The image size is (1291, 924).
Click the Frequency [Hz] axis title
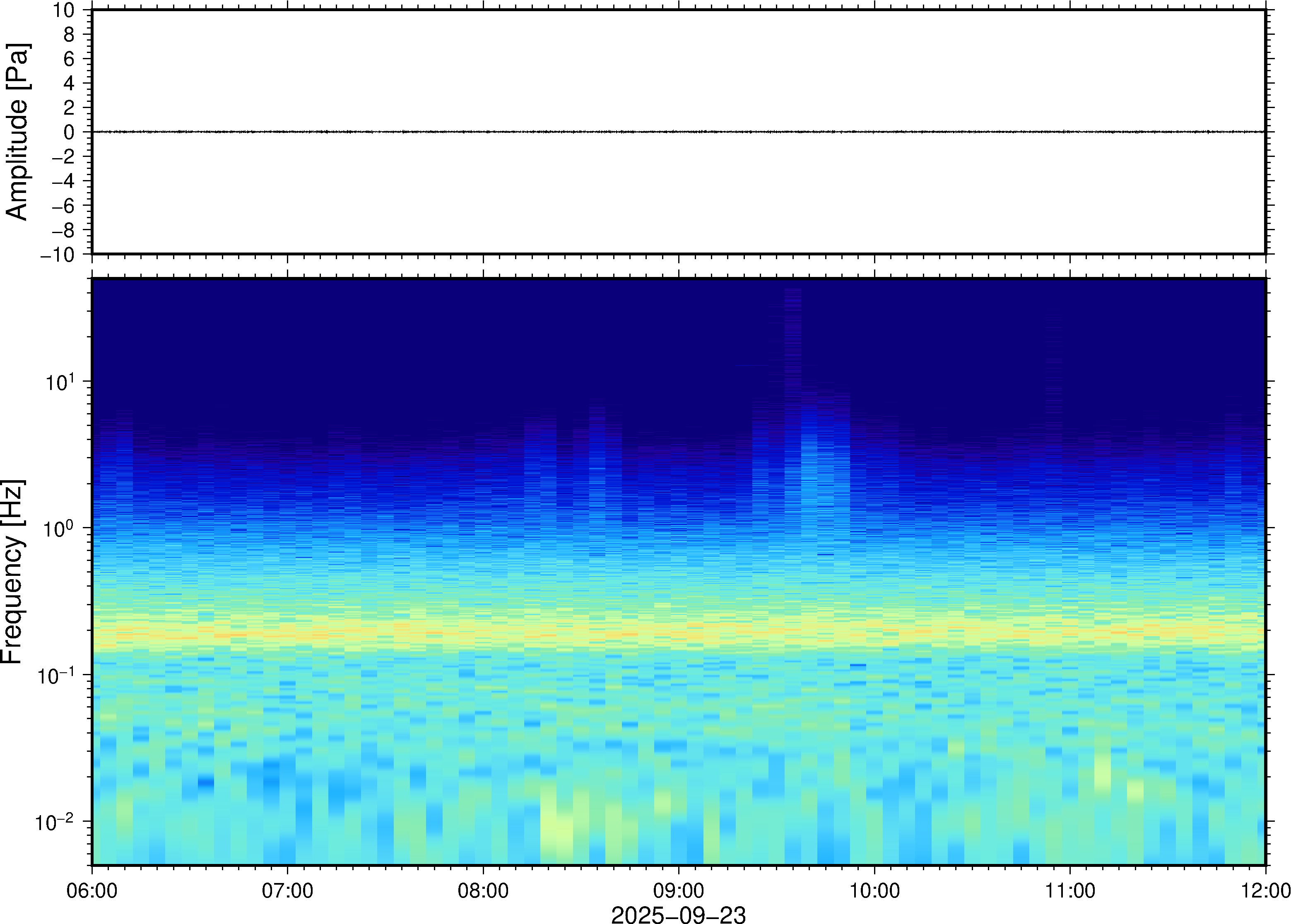12,572
